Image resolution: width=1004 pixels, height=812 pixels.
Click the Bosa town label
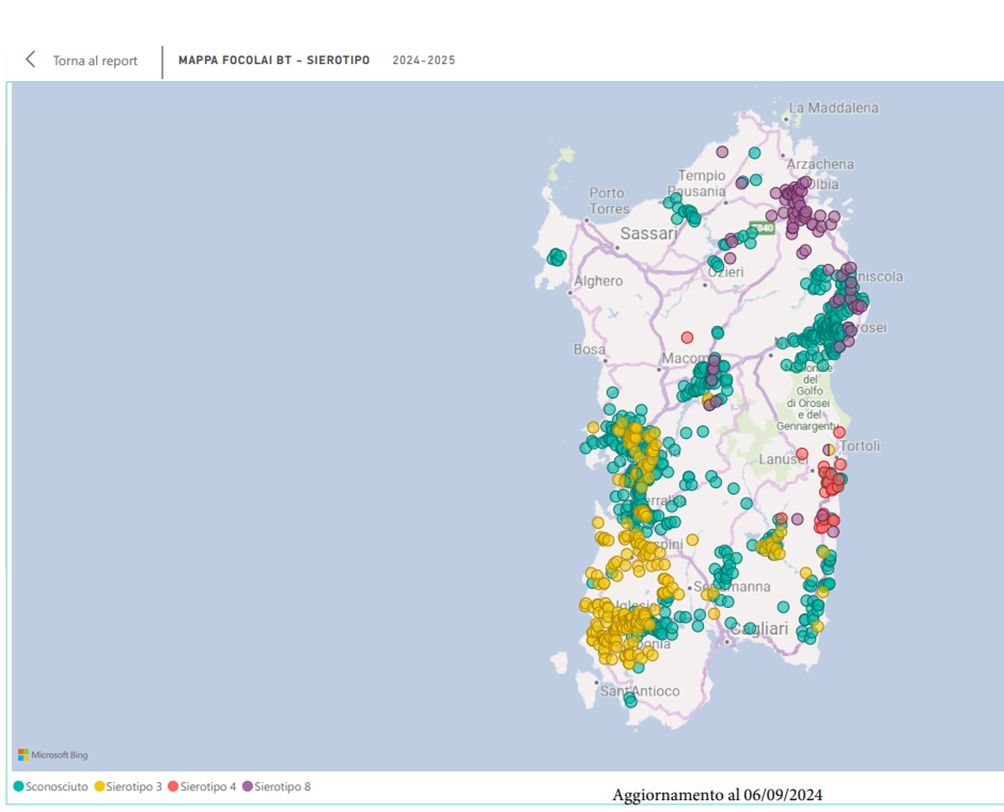(x=589, y=350)
